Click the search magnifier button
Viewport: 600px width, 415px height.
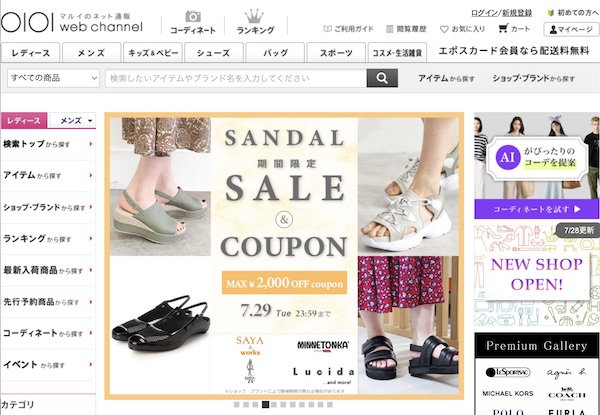coord(382,78)
